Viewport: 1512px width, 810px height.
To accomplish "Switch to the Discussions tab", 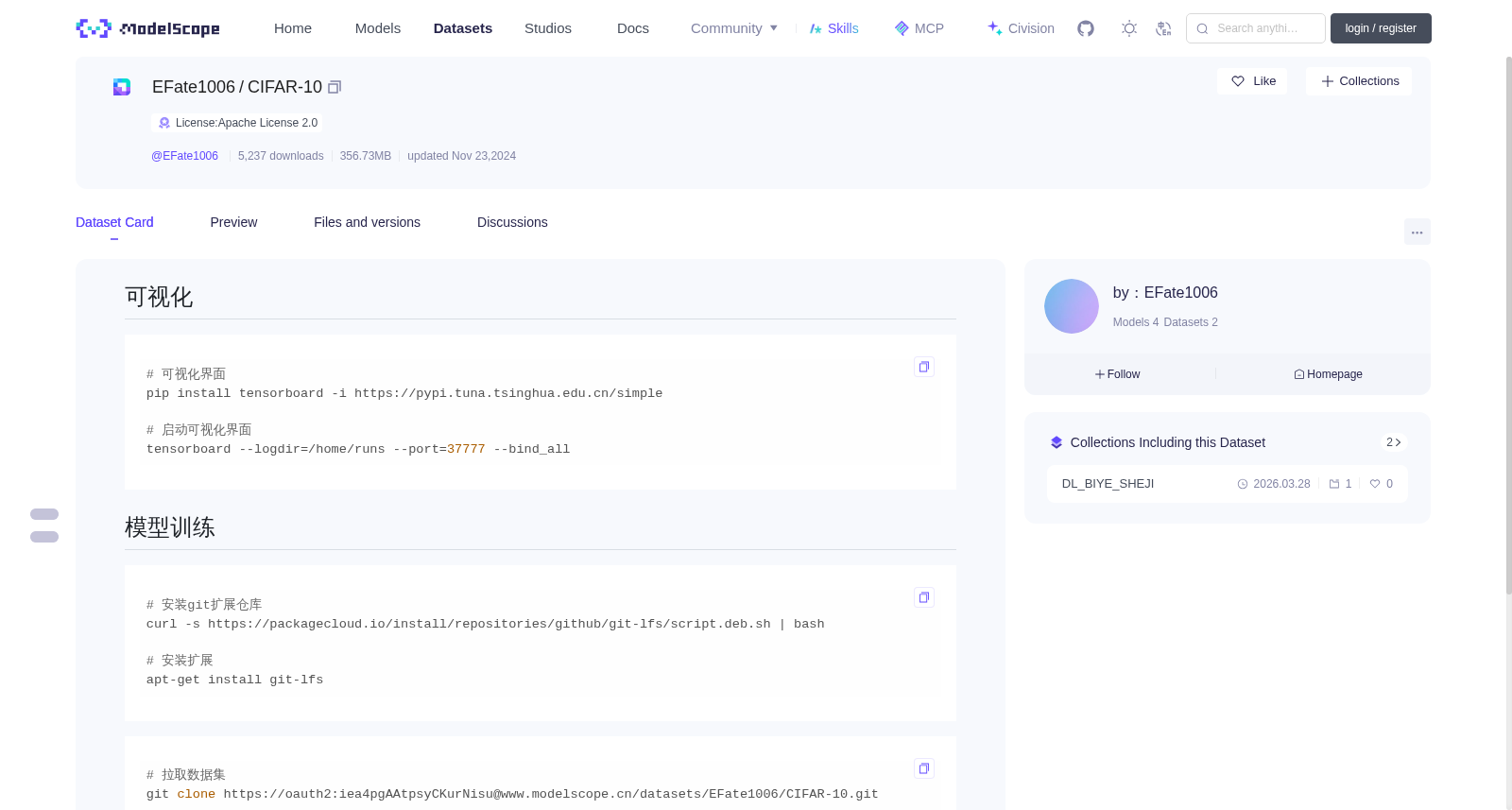I will pyautogui.click(x=512, y=222).
